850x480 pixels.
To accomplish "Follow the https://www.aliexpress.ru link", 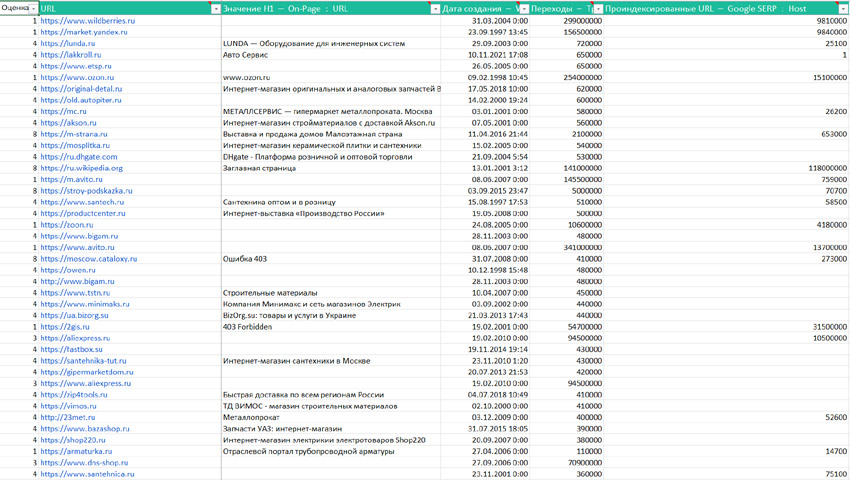I will (86, 383).
